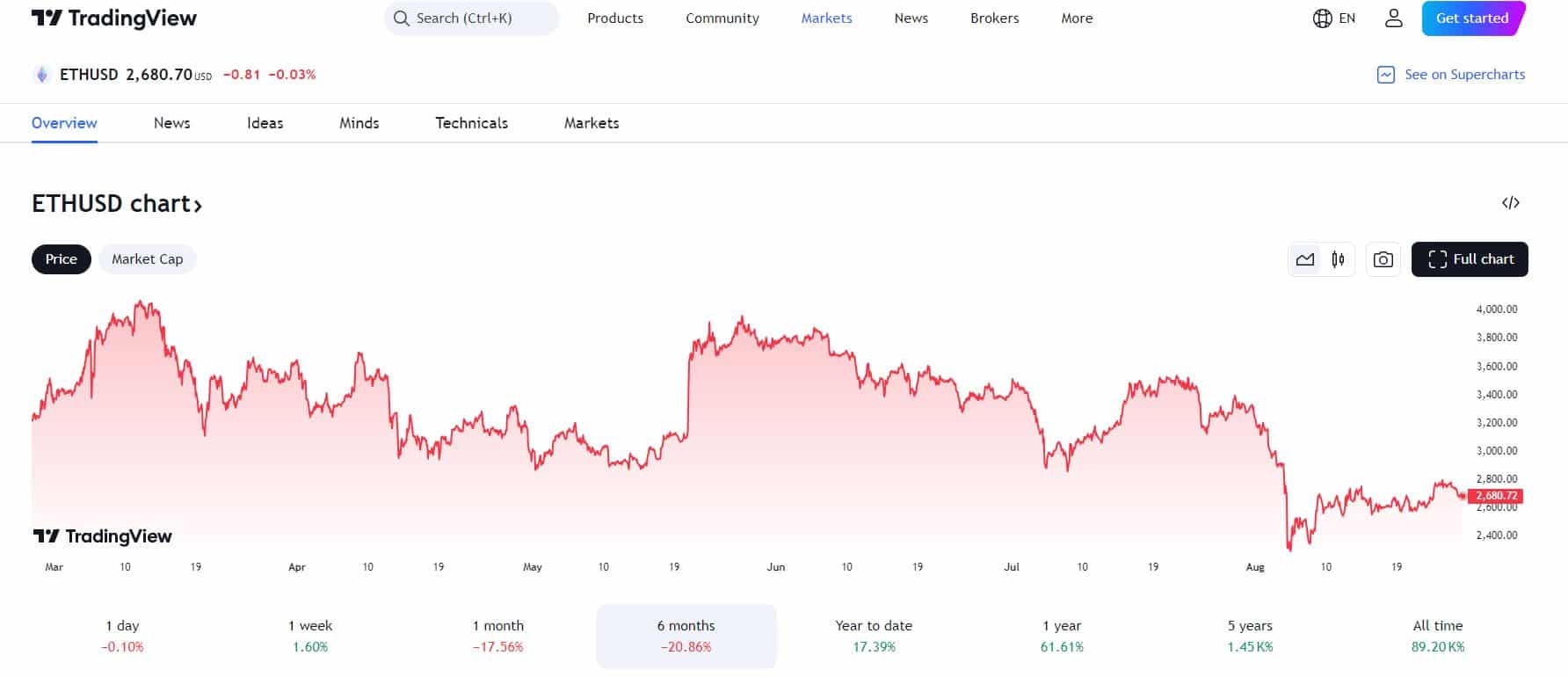Switch to the Technicals tab
Image resolution: width=1568 pixels, height=677 pixels.
[472, 123]
